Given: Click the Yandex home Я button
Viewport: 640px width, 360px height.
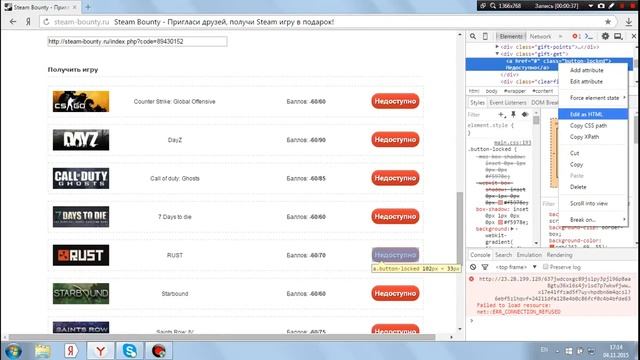Looking at the screenshot, I should click(28, 22).
